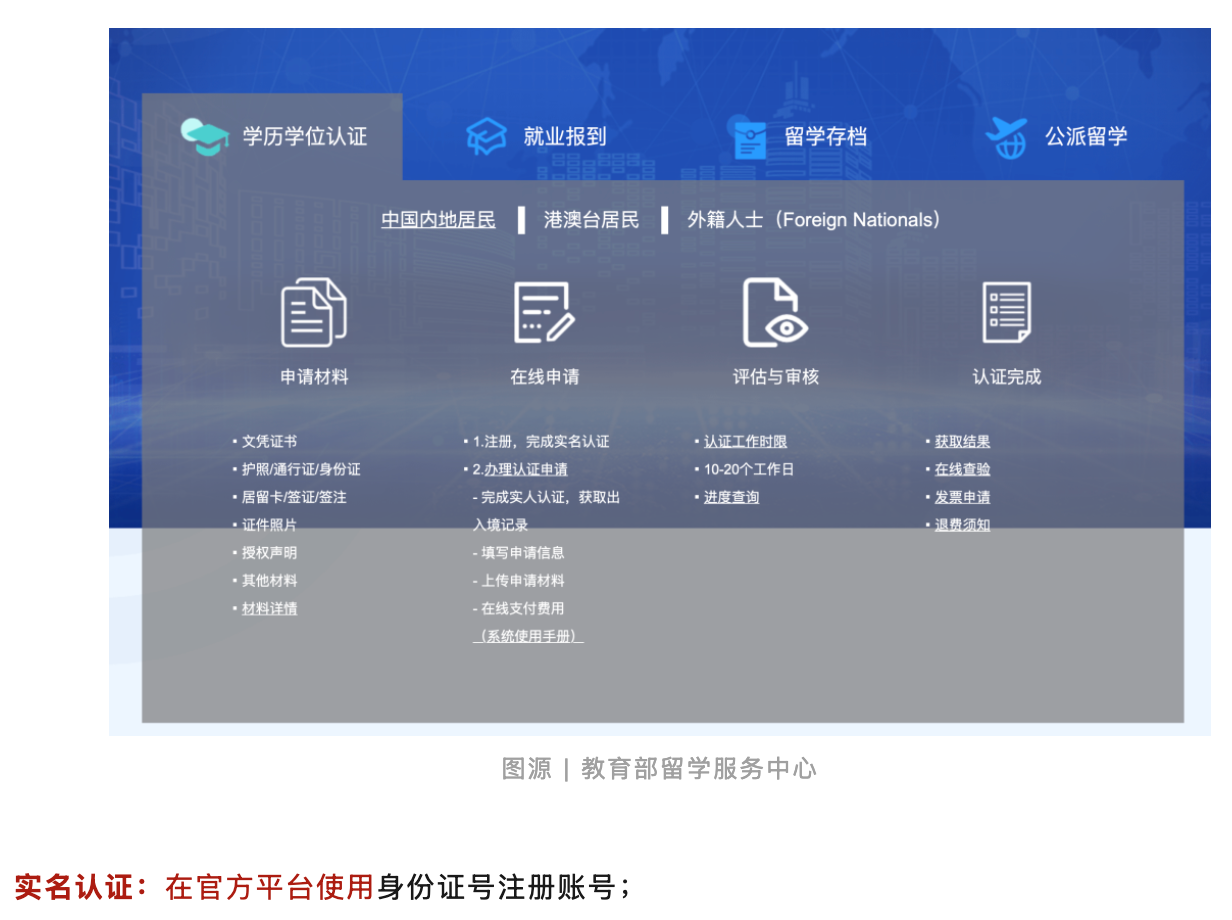The image size is (1232, 920).
Task: Open the 系统使用手册 link
Action: coord(528,637)
